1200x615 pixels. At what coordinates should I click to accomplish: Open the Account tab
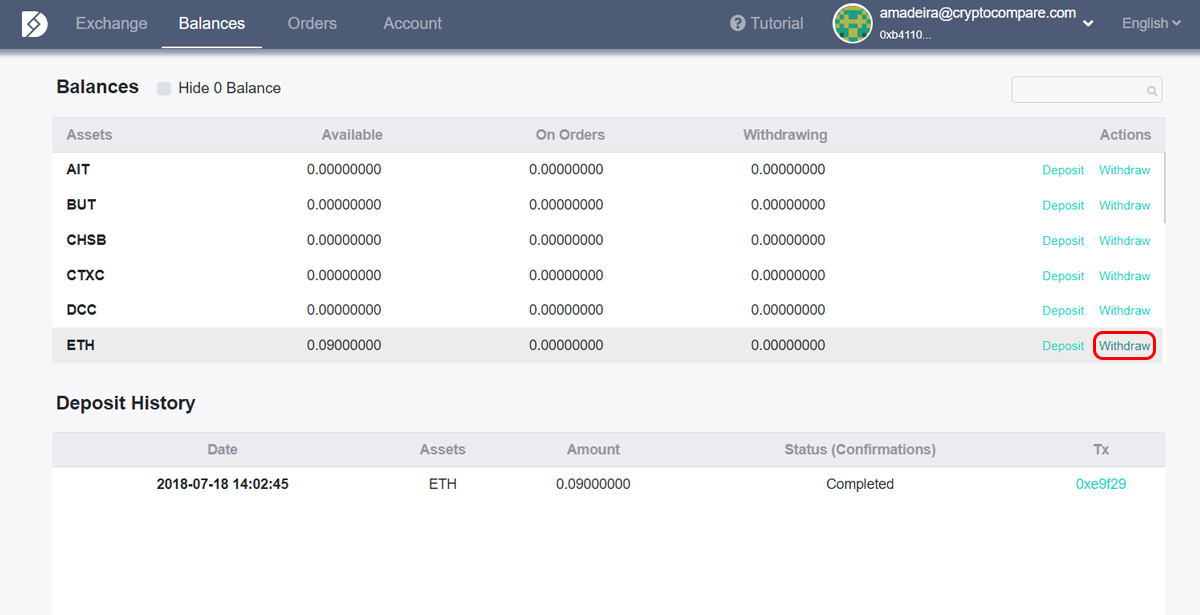[x=413, y=23]
